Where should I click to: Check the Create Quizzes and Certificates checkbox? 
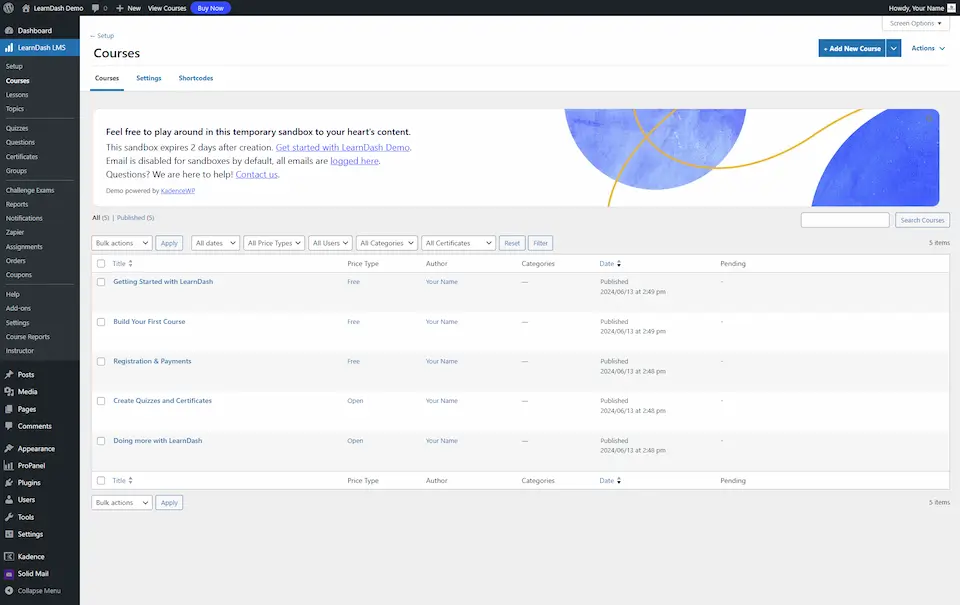click(x=101, y=401)
